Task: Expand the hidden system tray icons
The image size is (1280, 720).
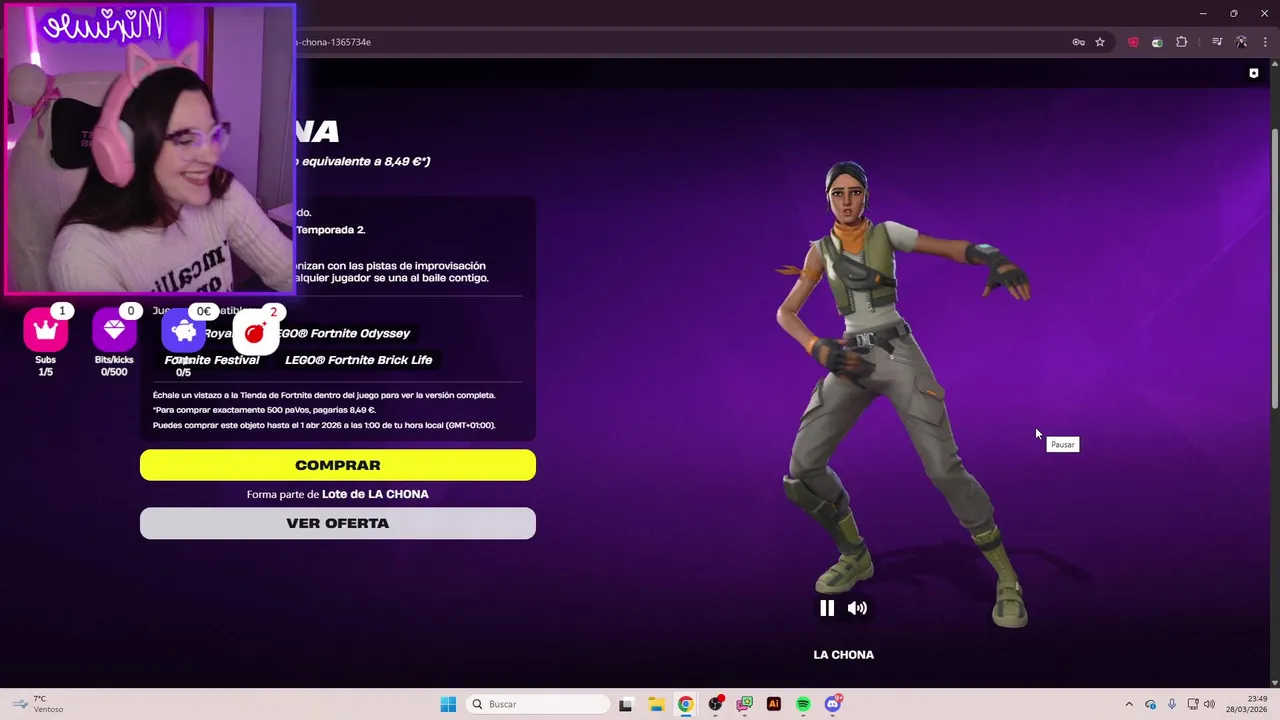Action: pyautogui.click(x=1129, y=704)
